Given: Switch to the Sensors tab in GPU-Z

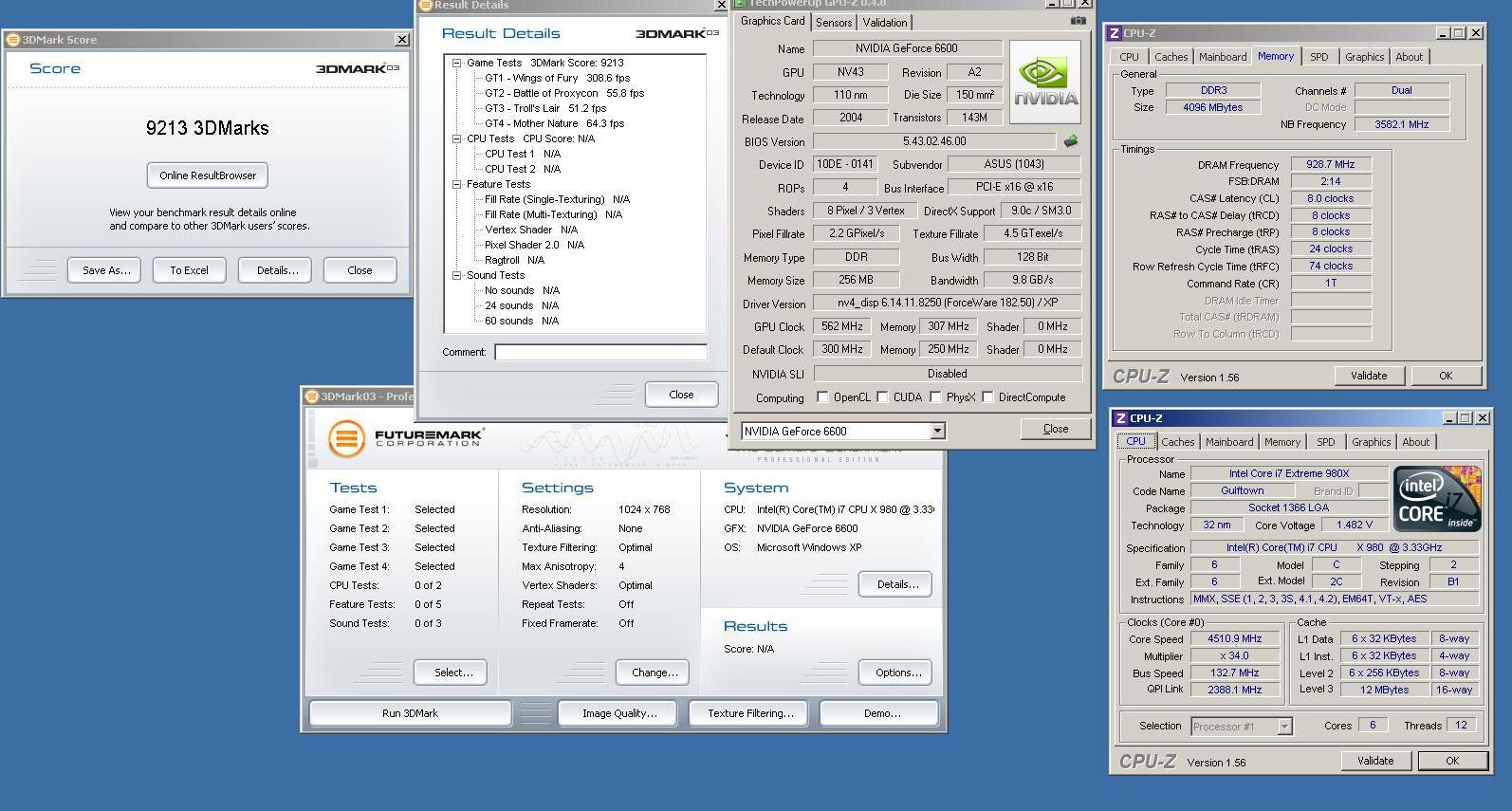Looking at the screenshot, I should 834,23.
